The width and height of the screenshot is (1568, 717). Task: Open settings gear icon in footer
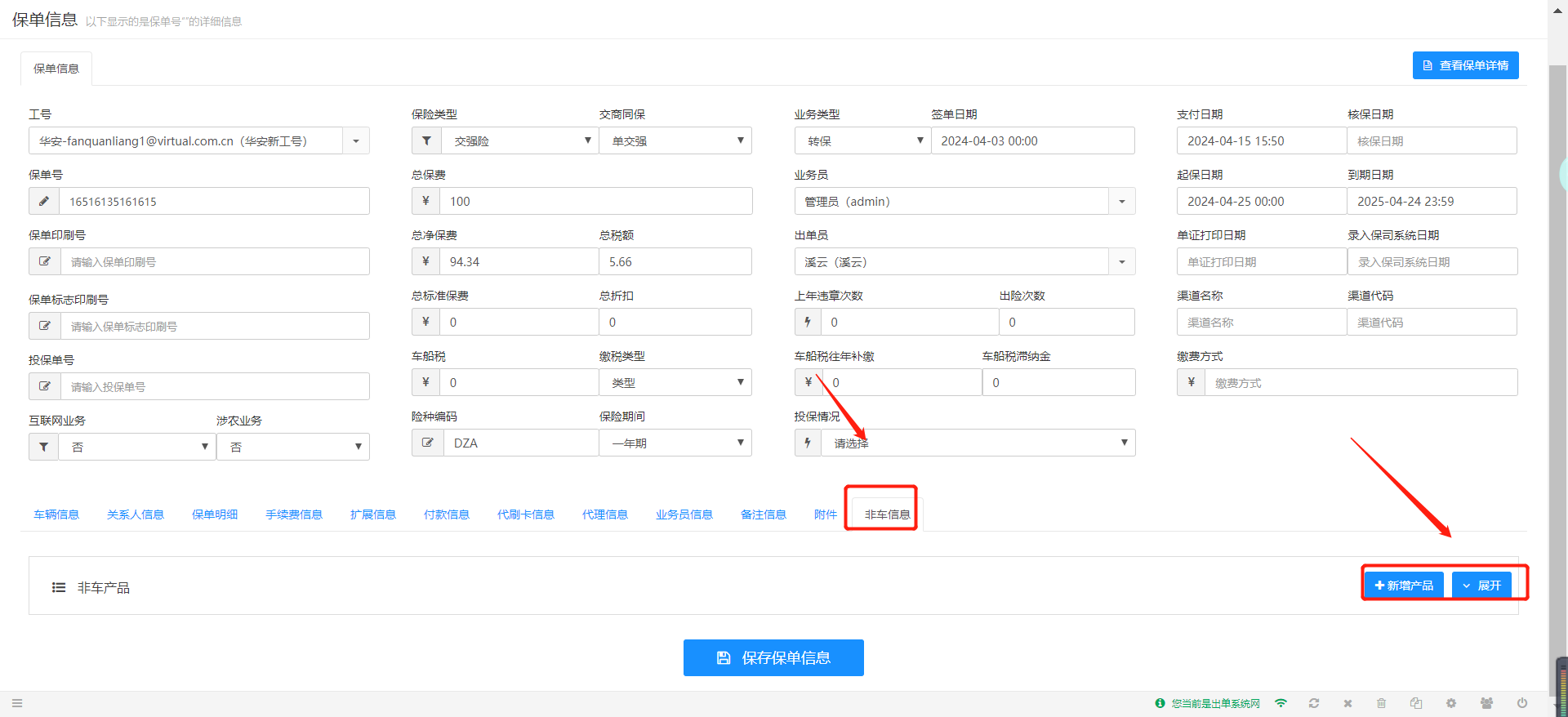1451,703
